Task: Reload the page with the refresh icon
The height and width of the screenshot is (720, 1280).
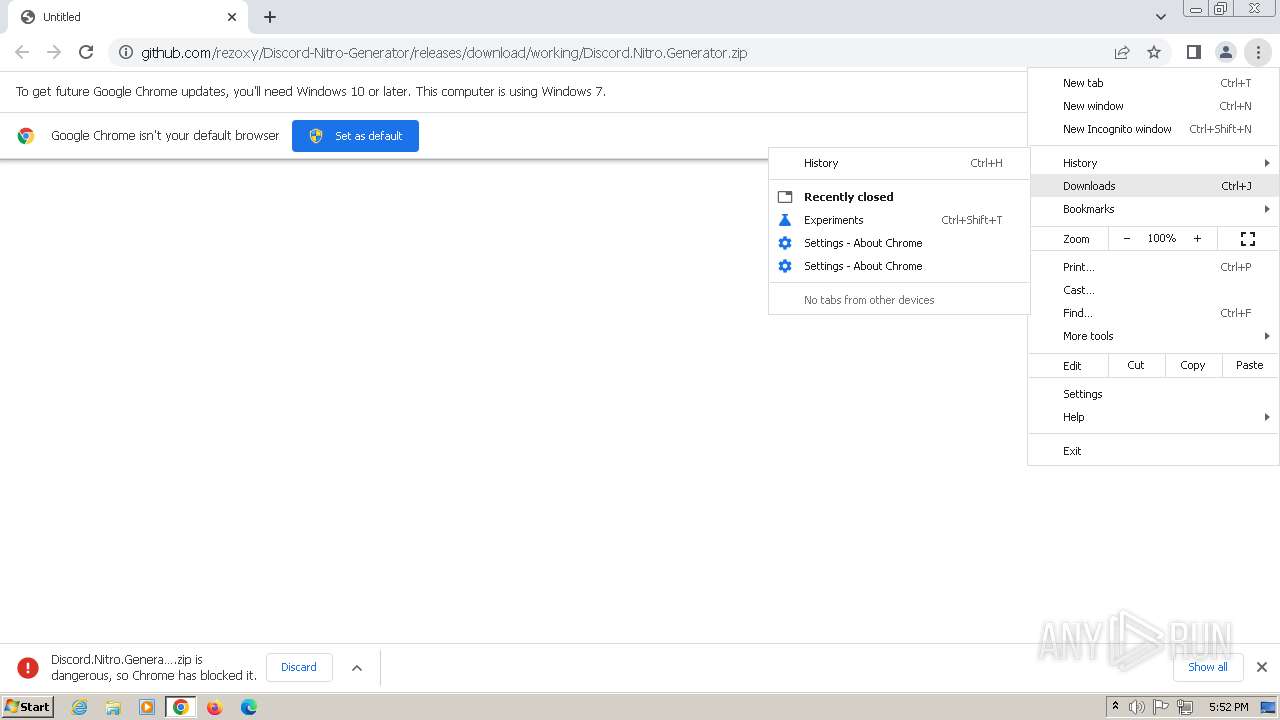Action: pos(86,52)
